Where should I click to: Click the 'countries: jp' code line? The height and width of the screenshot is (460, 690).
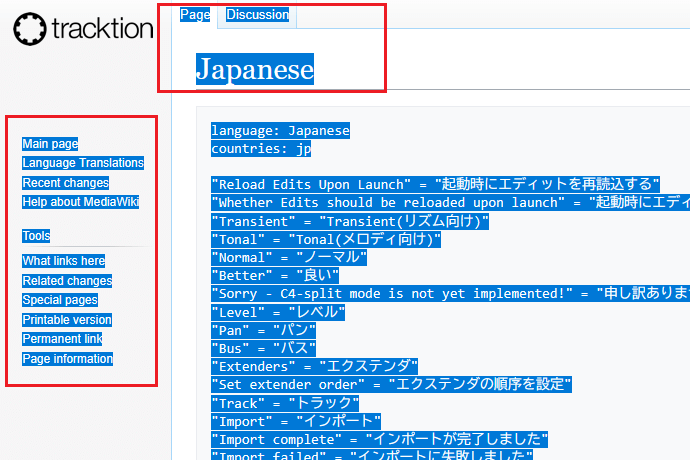coord(261,149)
